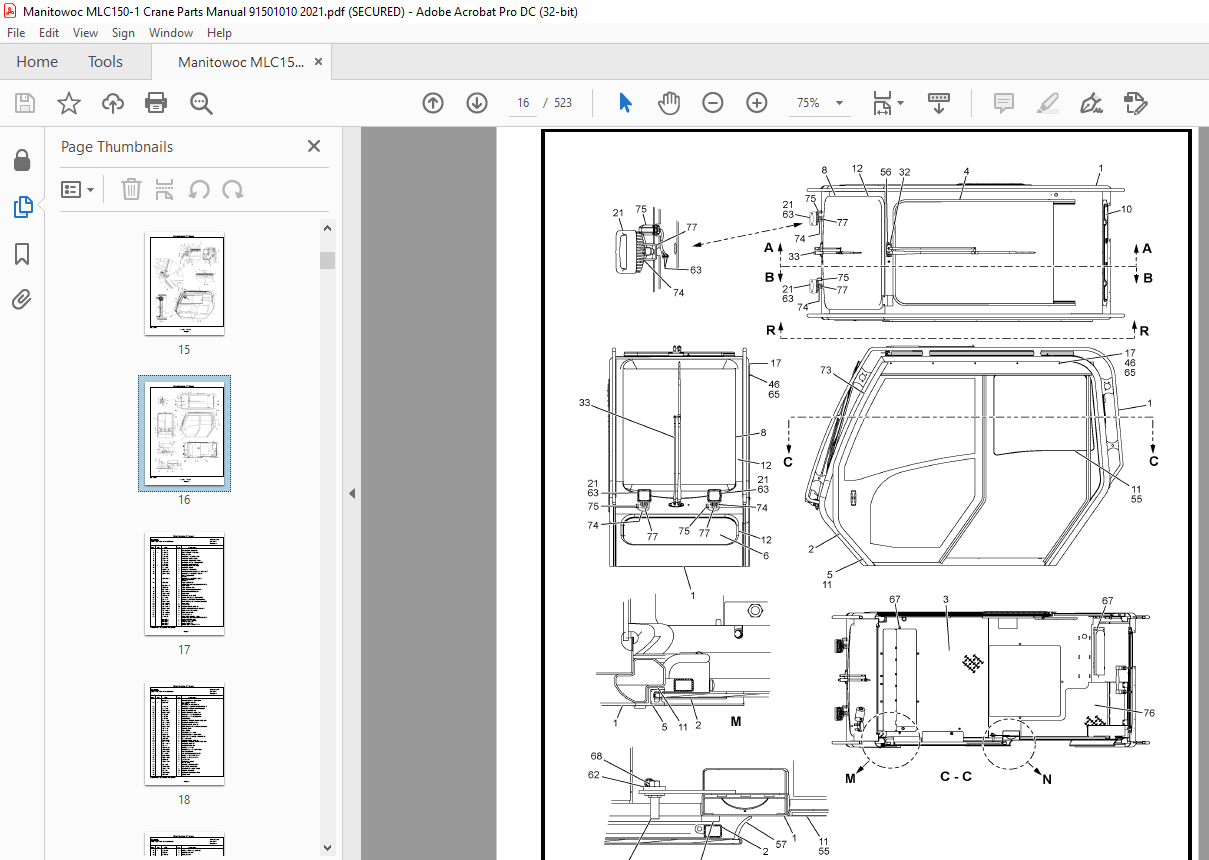Open the Bookmarks panel
Image resolution: width=1209 pixels, height=860 pixels.
(22, 253)
